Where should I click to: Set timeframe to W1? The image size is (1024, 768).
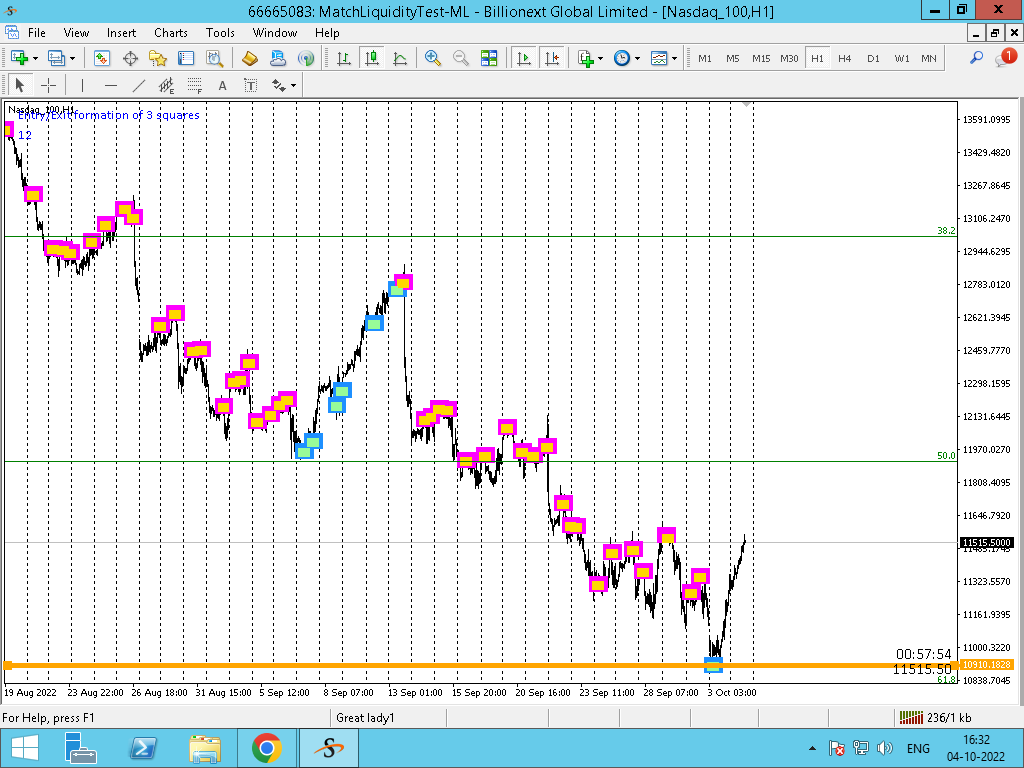(x=901, y=58)
